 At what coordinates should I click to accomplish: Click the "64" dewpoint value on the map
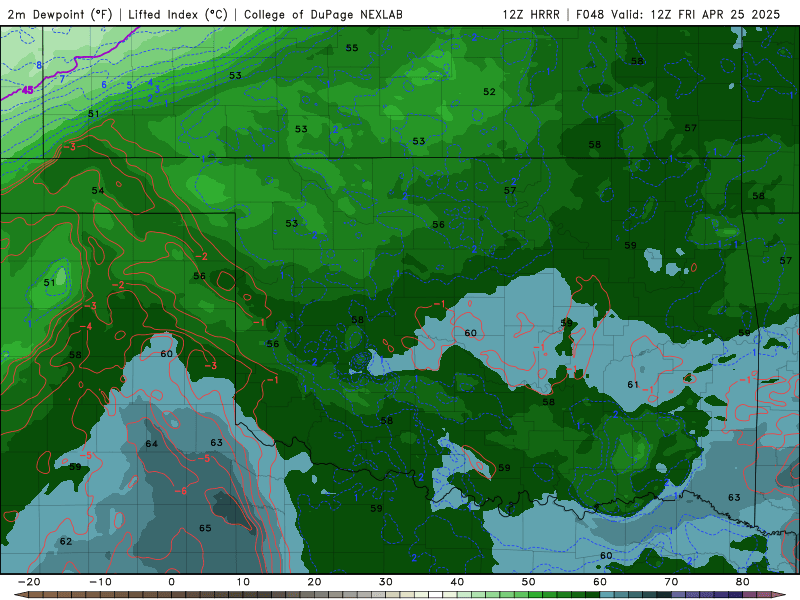pyautogui.click(x=152, y=444)
